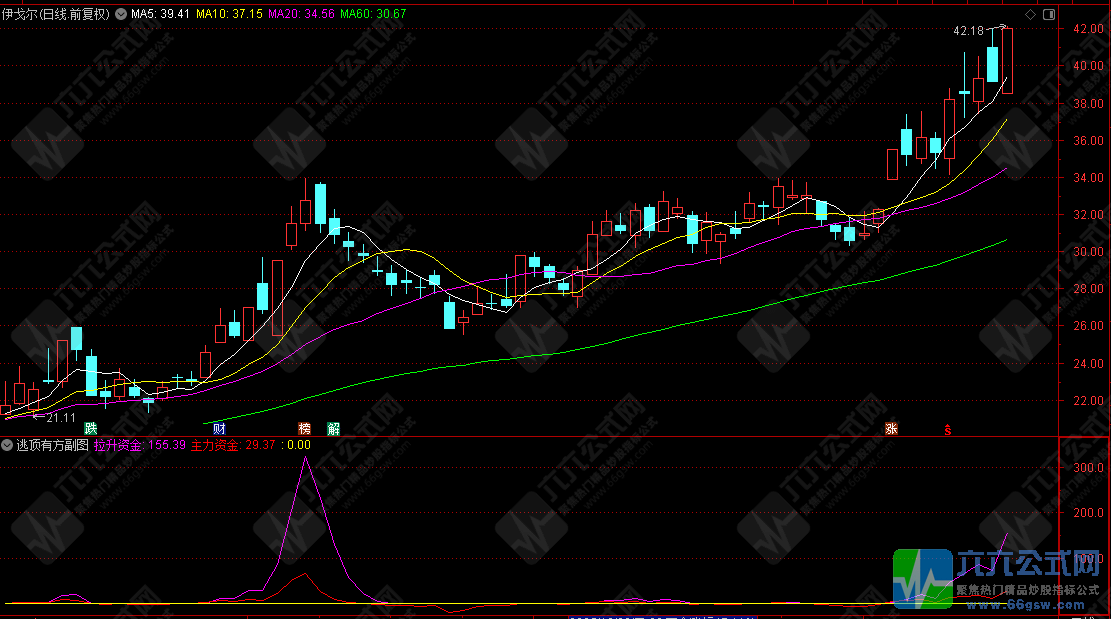This screenshot has width=1111, height=619.
Task: Click the 解 event marker icon
Action: 333,429
